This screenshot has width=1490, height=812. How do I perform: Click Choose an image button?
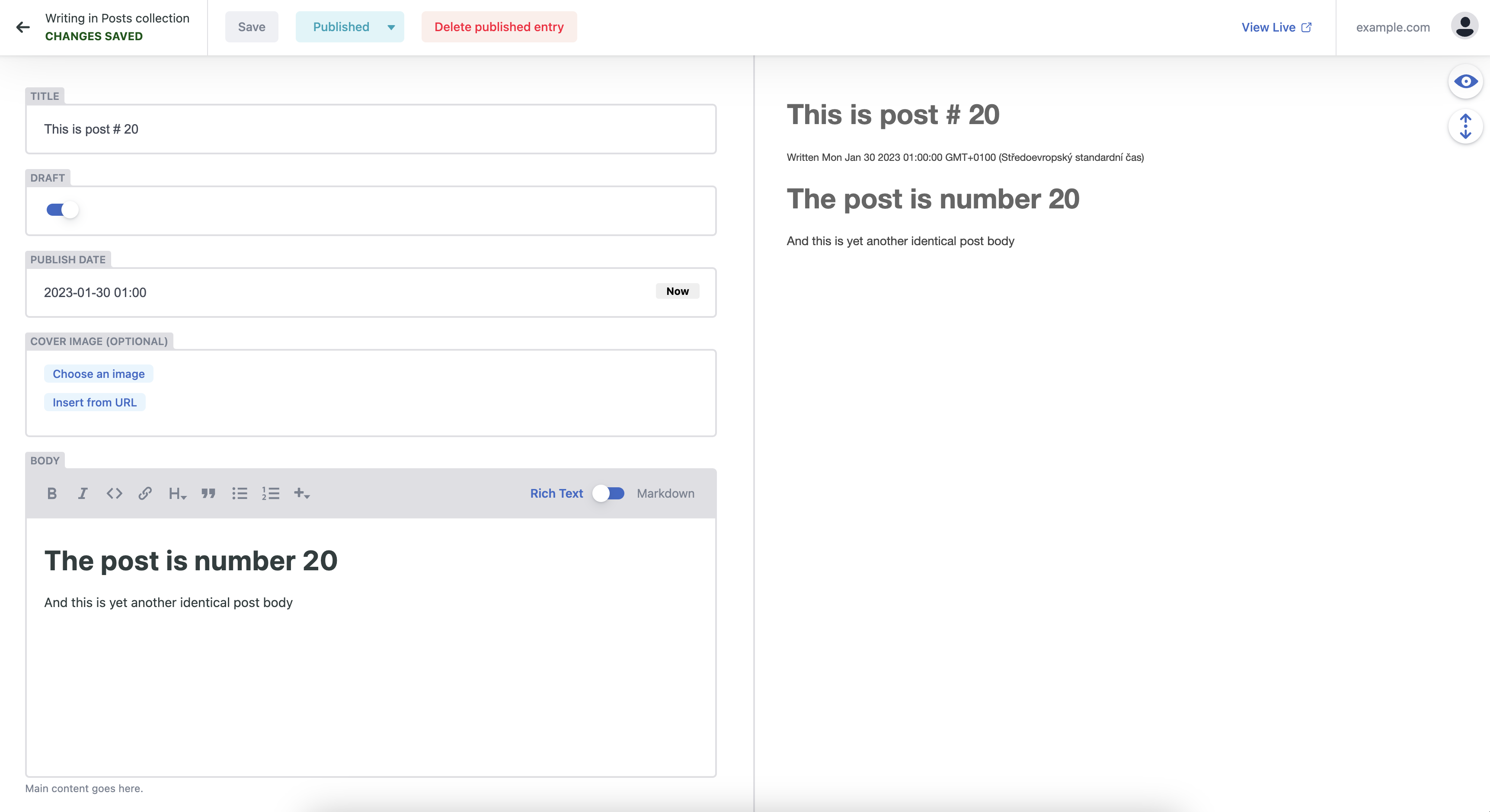pyautogui.click(x=98, y=374)
